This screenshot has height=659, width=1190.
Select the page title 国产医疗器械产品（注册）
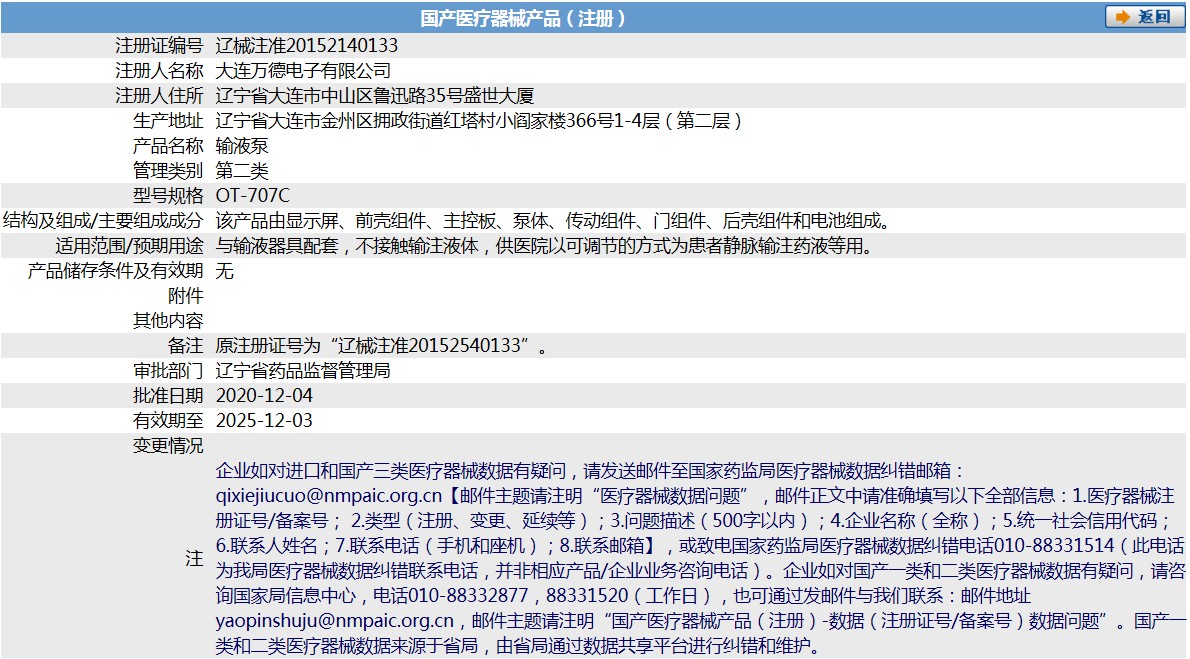pyautogui.click(x=523, y=18)
